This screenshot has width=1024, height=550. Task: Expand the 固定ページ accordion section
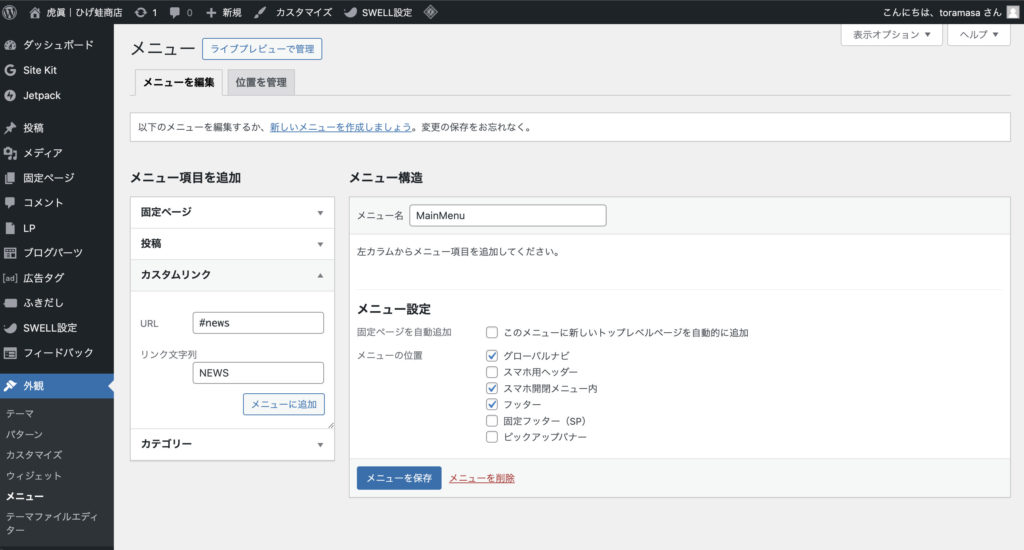pos(232,212)
